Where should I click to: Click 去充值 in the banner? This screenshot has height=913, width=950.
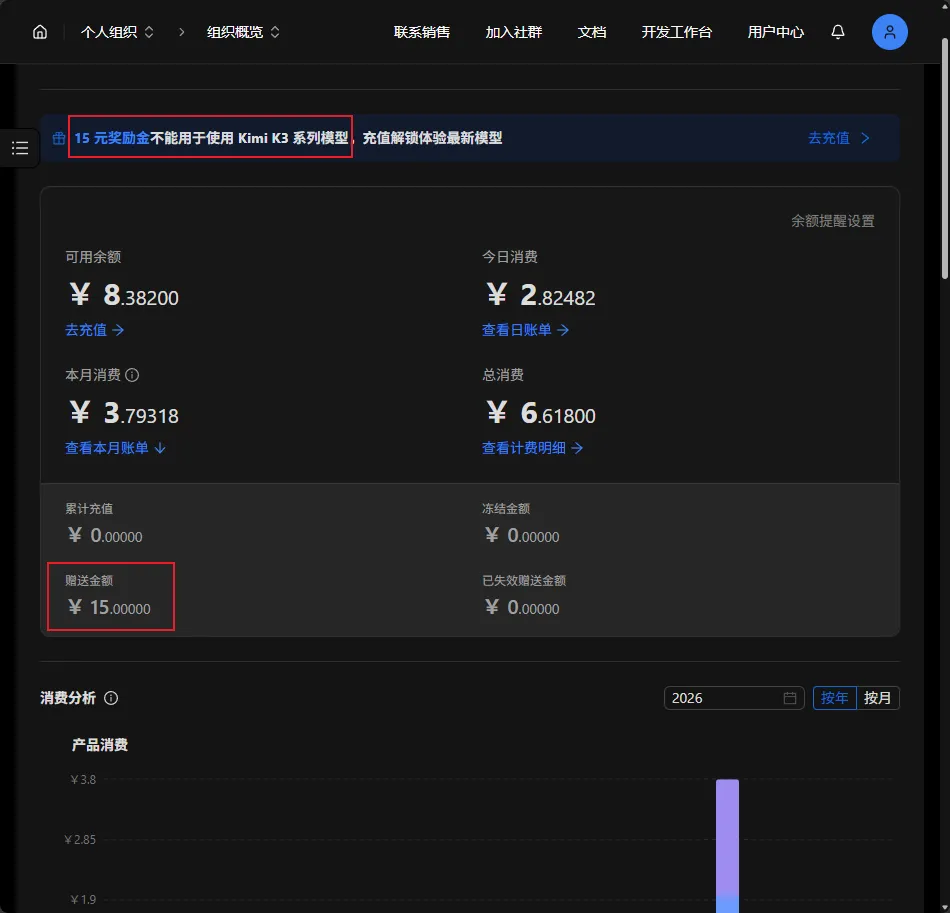pyautogui.click(x=839, y=138)
